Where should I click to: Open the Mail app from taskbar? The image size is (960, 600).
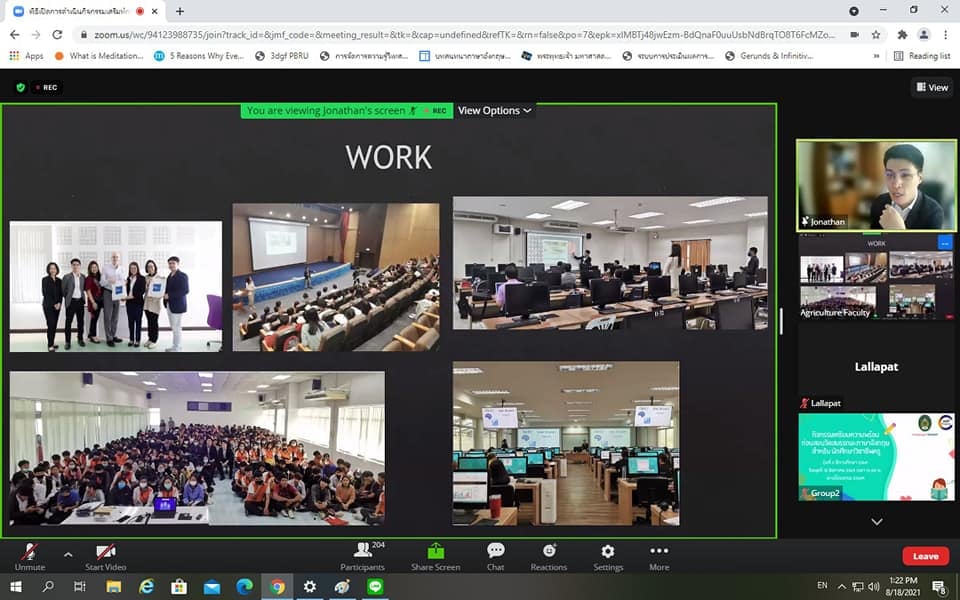point(212,587)
